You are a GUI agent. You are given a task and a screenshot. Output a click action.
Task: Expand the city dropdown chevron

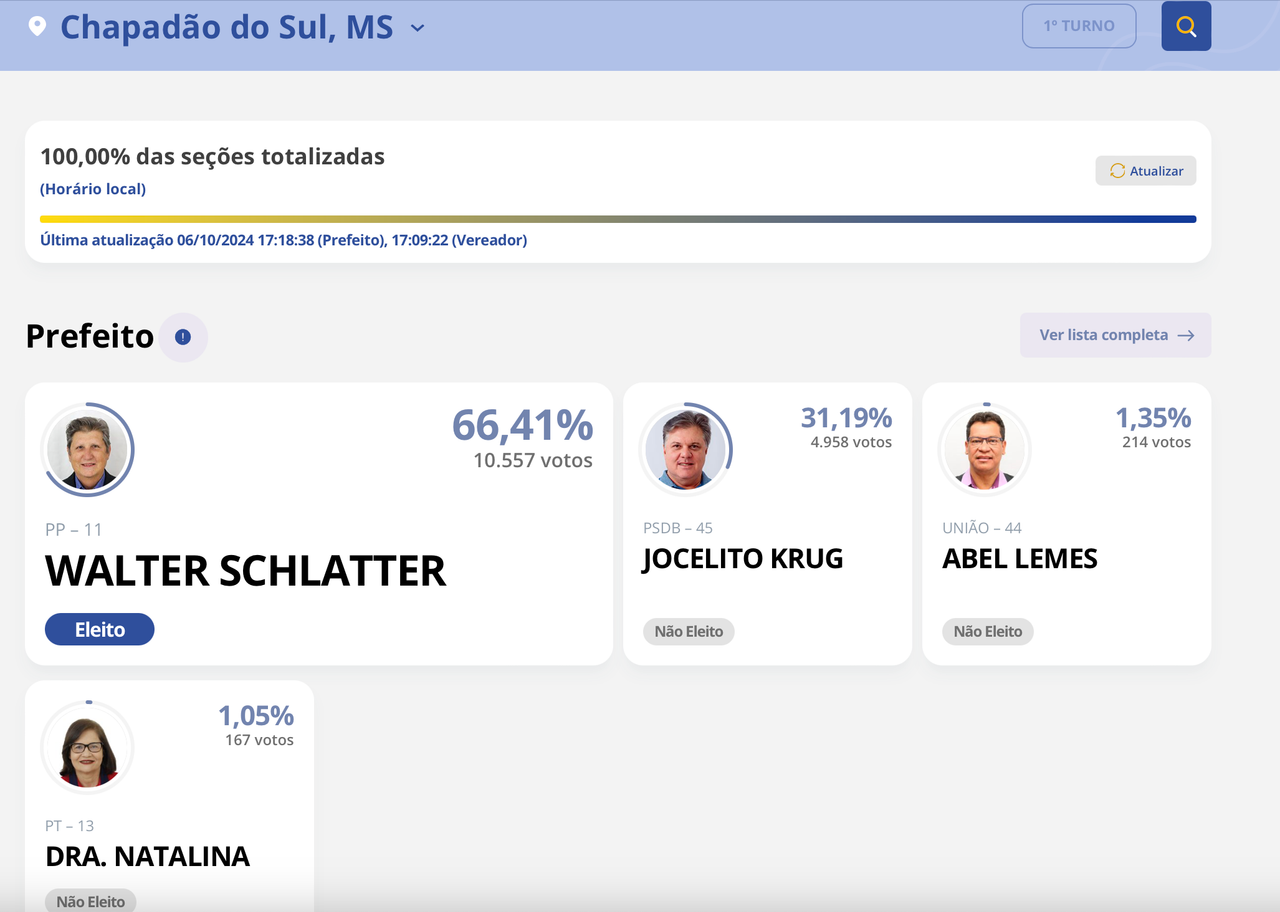click(418, 28)
